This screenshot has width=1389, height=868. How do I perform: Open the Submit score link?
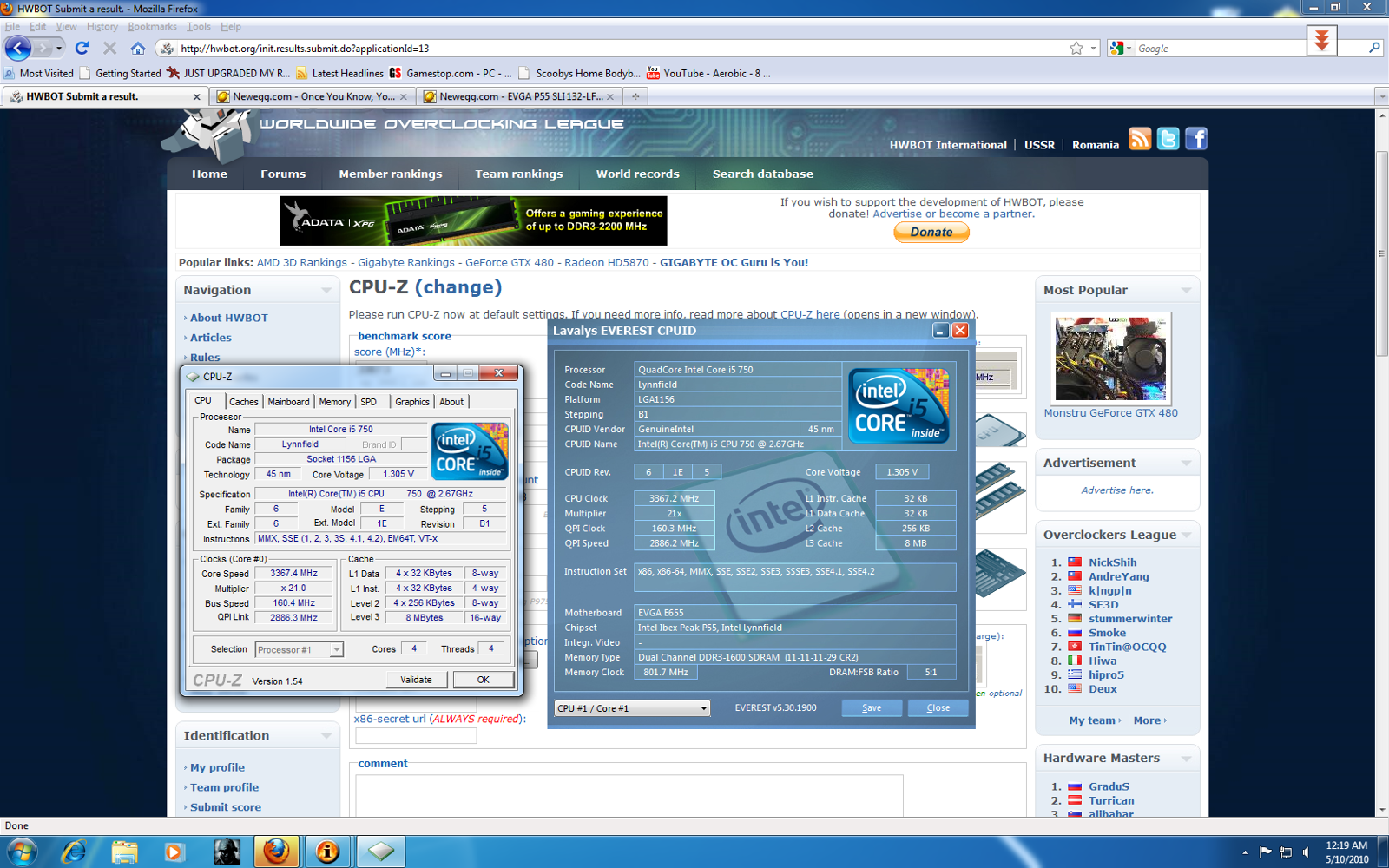click(x=226, y=807)
